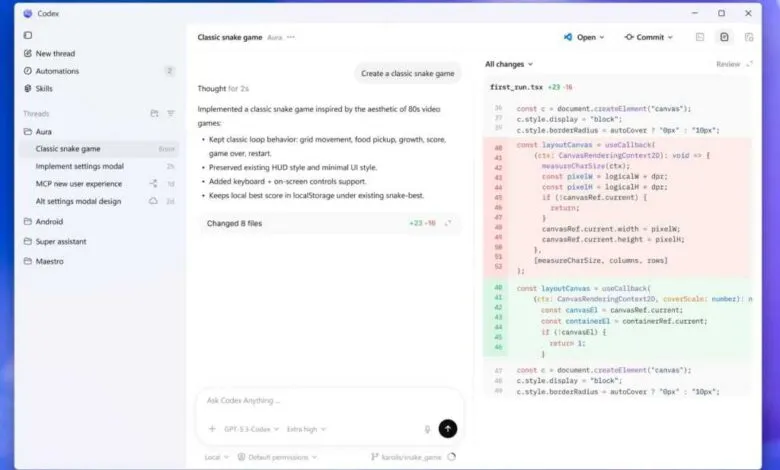
Task: Click the plus attachment icon
Action: [212, 429]
